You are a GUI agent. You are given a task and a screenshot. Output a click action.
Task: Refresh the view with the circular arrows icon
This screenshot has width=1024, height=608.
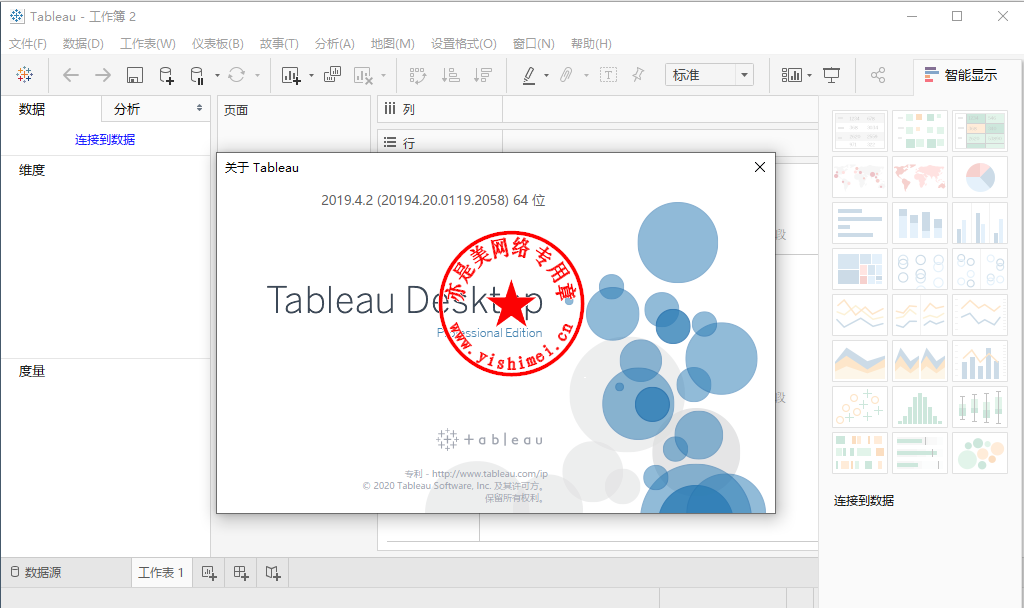[x=236, y=75]
